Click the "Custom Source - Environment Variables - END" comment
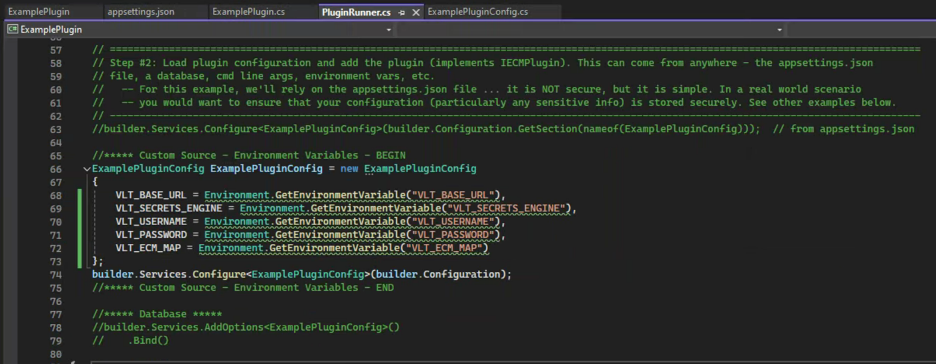This screenshot has width=936, height=364. (243, 288)
